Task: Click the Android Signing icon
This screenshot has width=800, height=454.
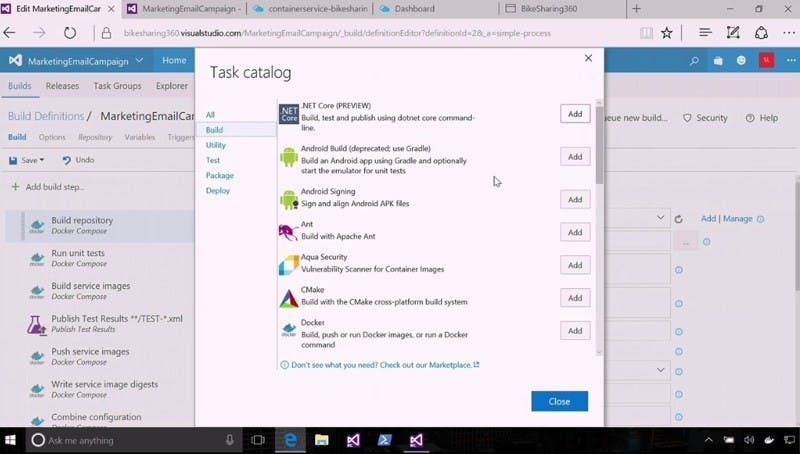Action: point(289,199)
